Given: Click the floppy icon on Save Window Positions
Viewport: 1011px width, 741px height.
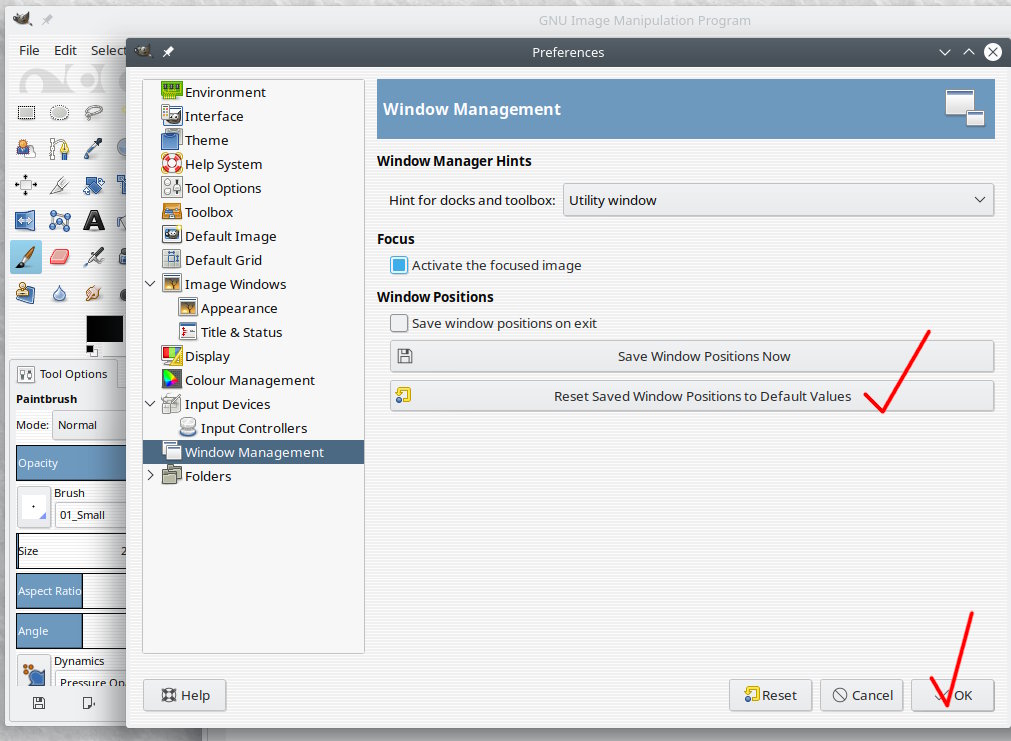Looking at the screenshot, I should (405, 356).
